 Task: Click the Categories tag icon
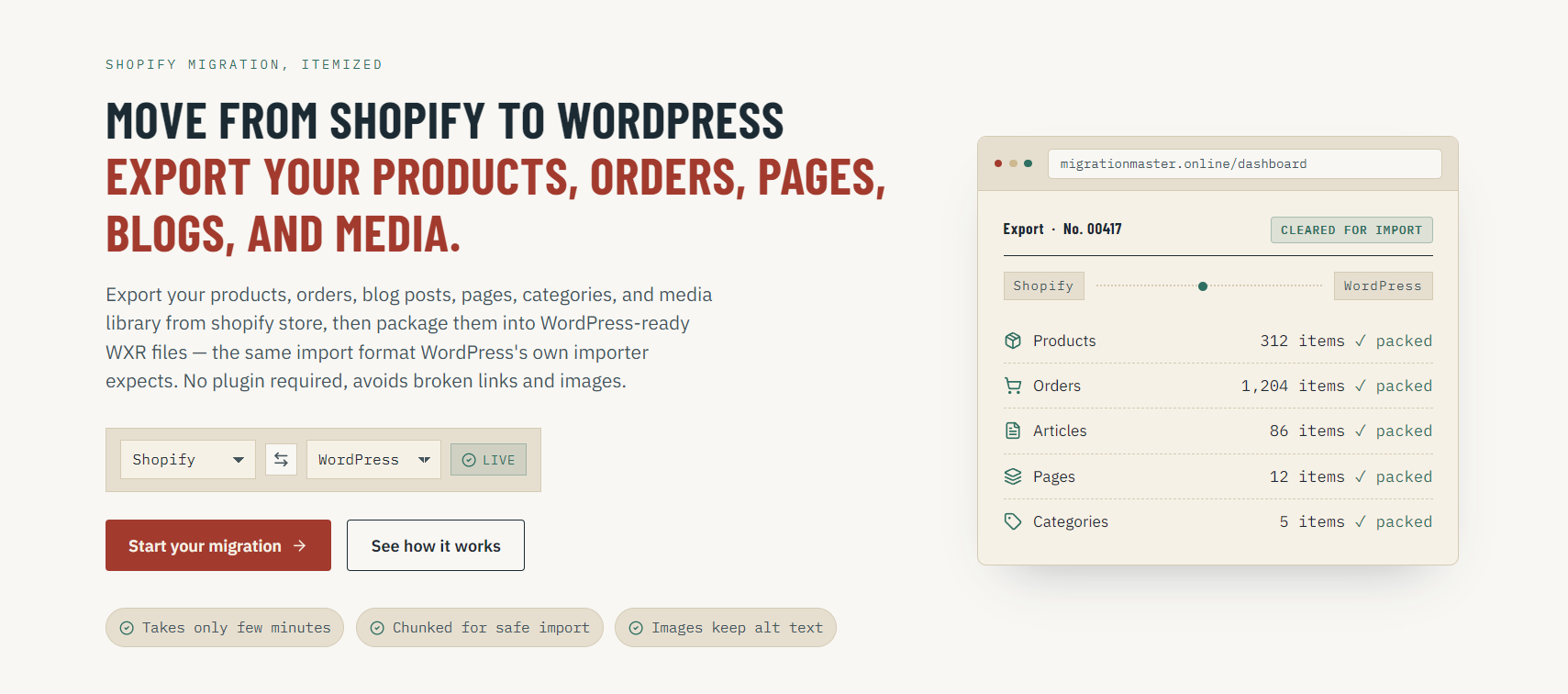(x=1013, y=521)
